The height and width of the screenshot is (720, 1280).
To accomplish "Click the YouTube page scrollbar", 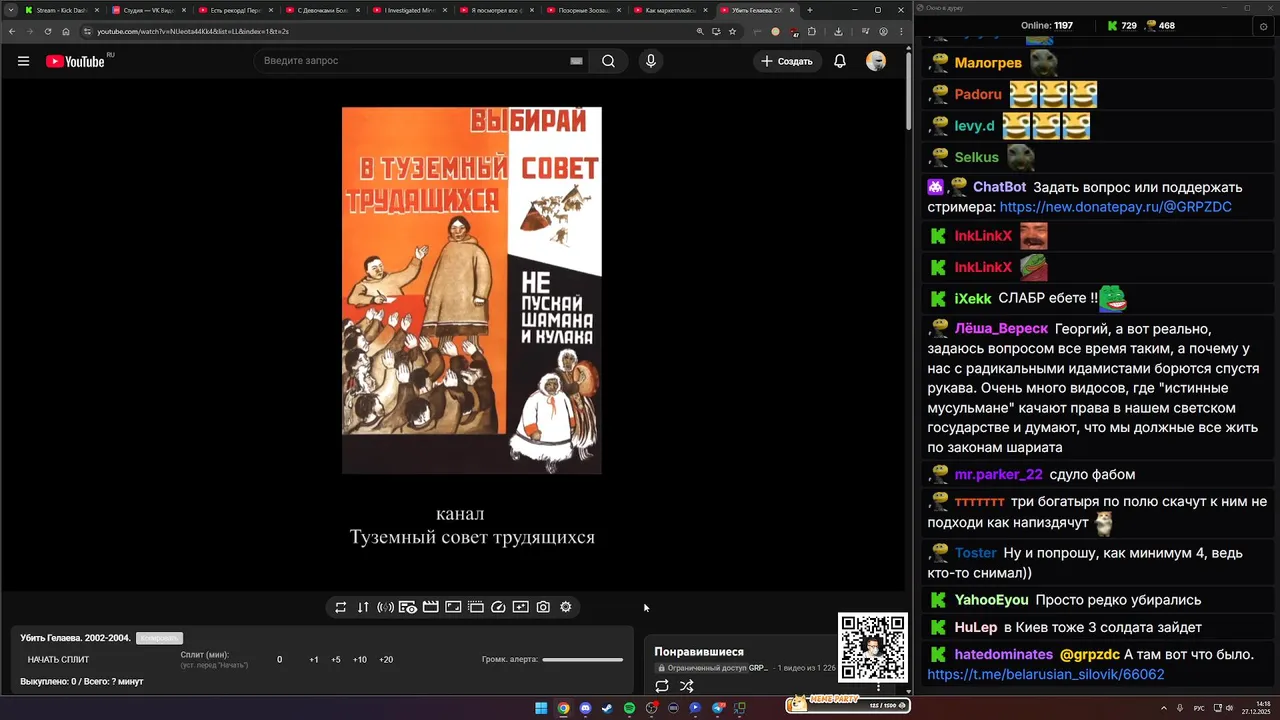I will (x=908, y=90).
